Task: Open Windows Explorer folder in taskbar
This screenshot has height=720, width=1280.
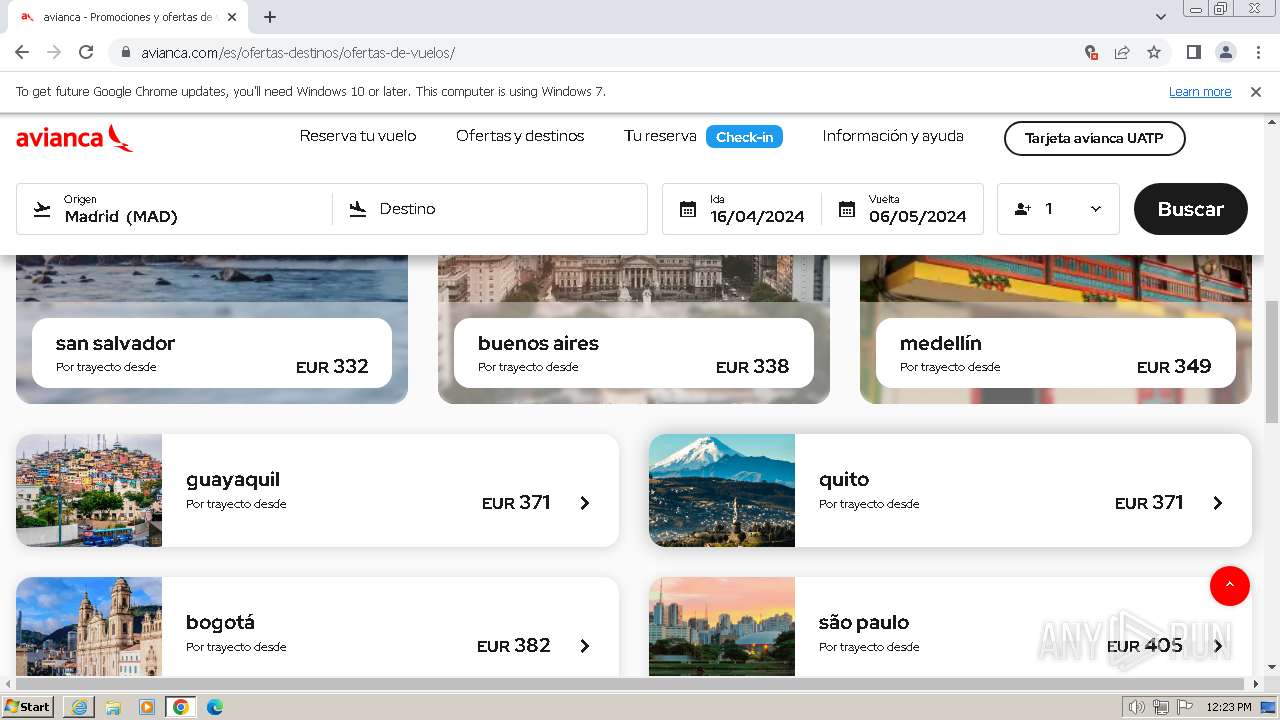Action: click(113, 707)
